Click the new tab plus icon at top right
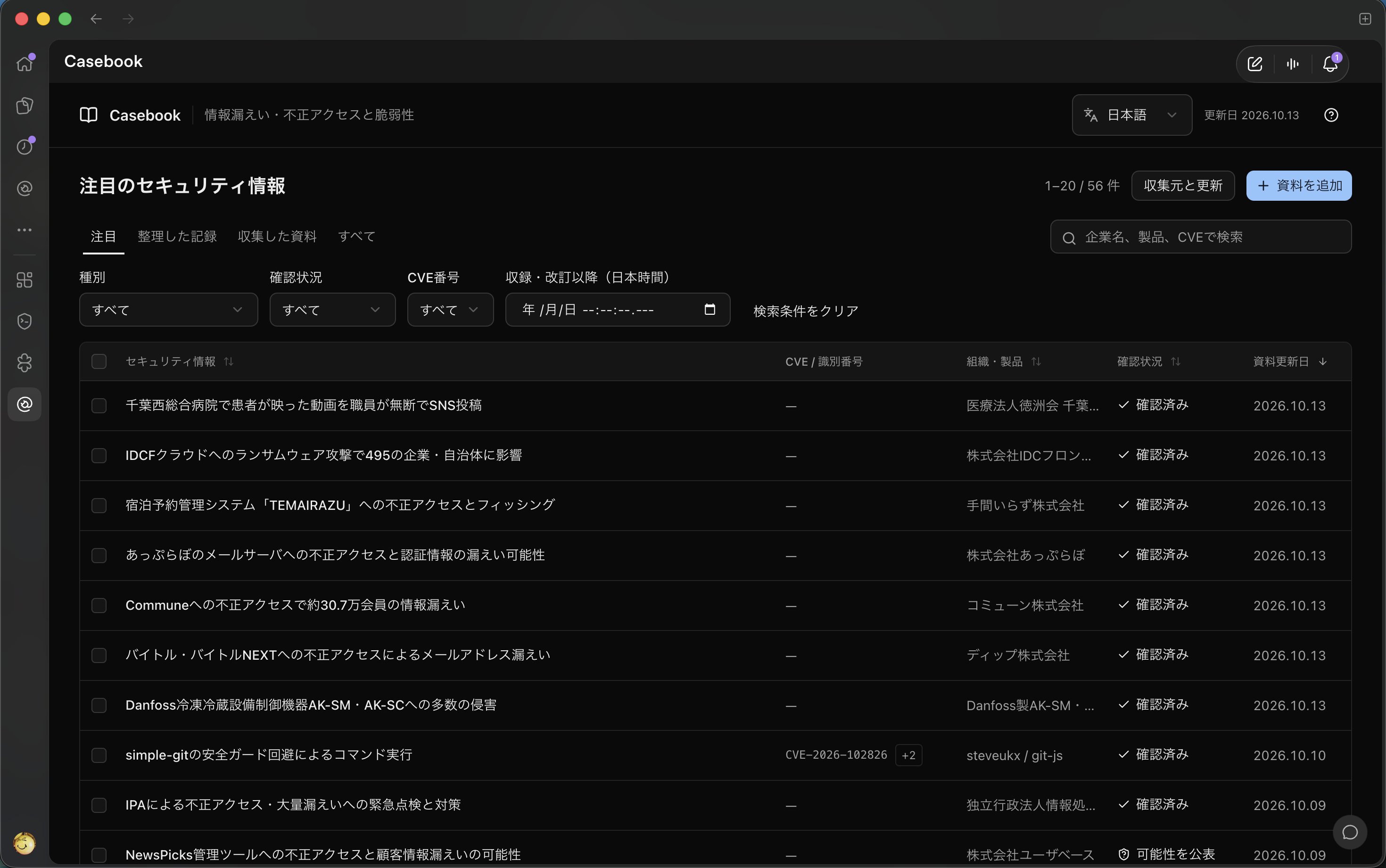 coord(1365,19)
